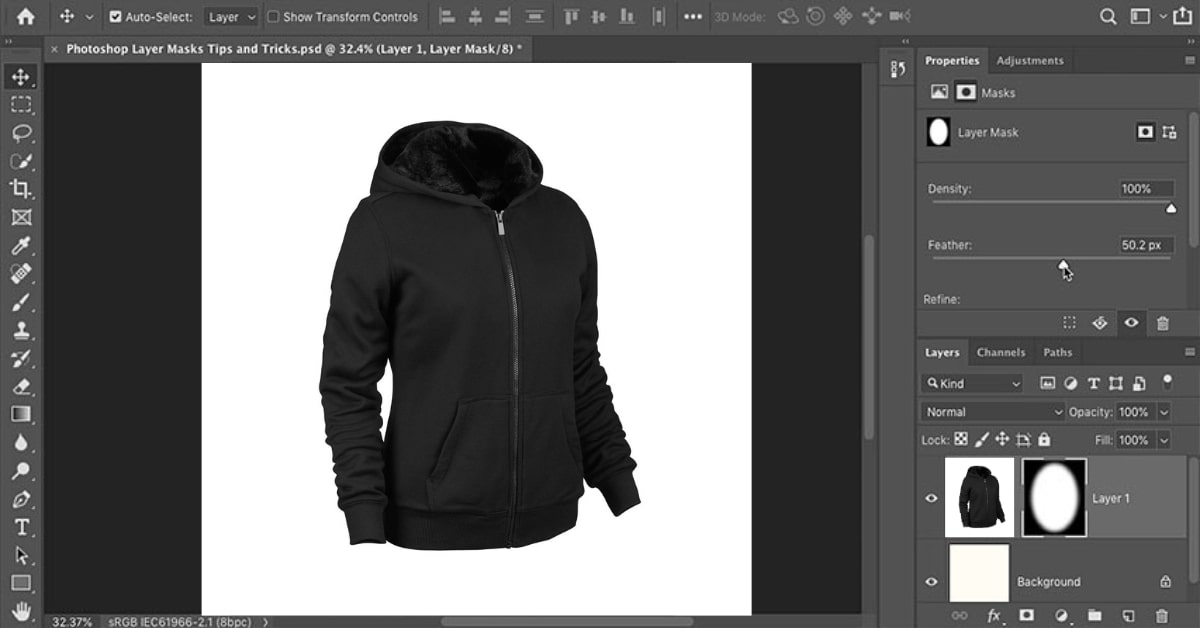Toggle mask visibility eye in Properties

pos(1131,323)
